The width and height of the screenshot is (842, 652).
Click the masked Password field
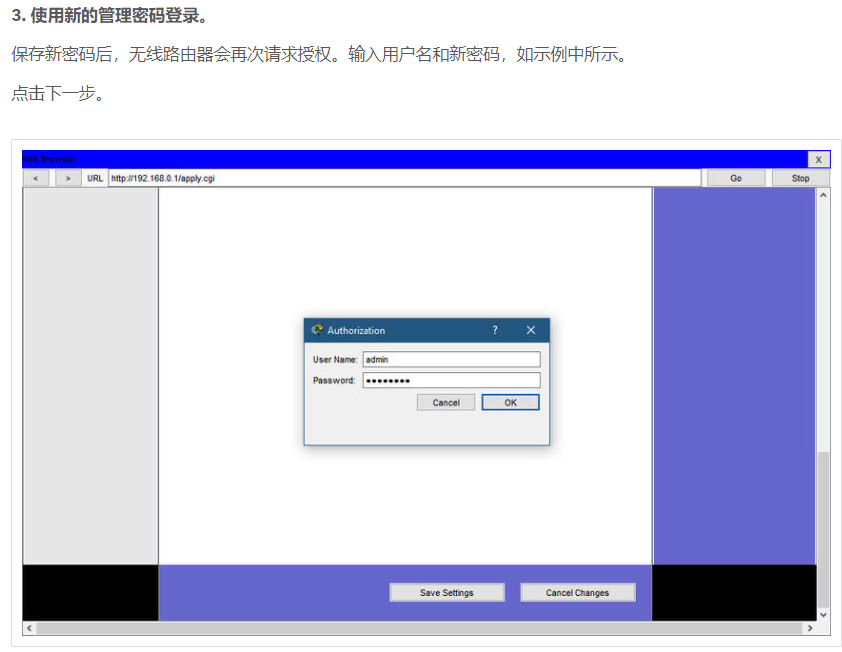click(x=451, y=380)
